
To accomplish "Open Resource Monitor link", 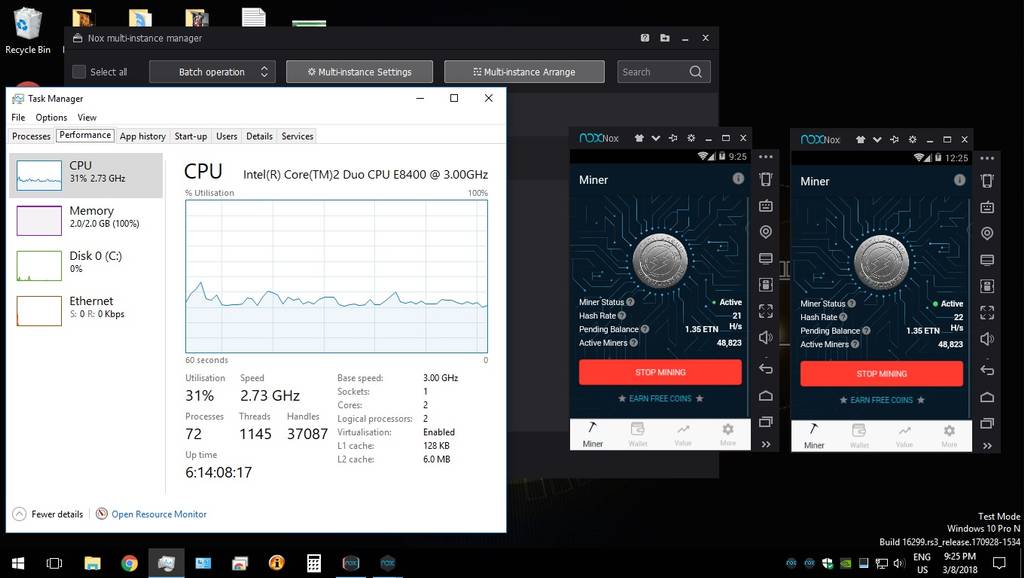I will coord(159,514).
